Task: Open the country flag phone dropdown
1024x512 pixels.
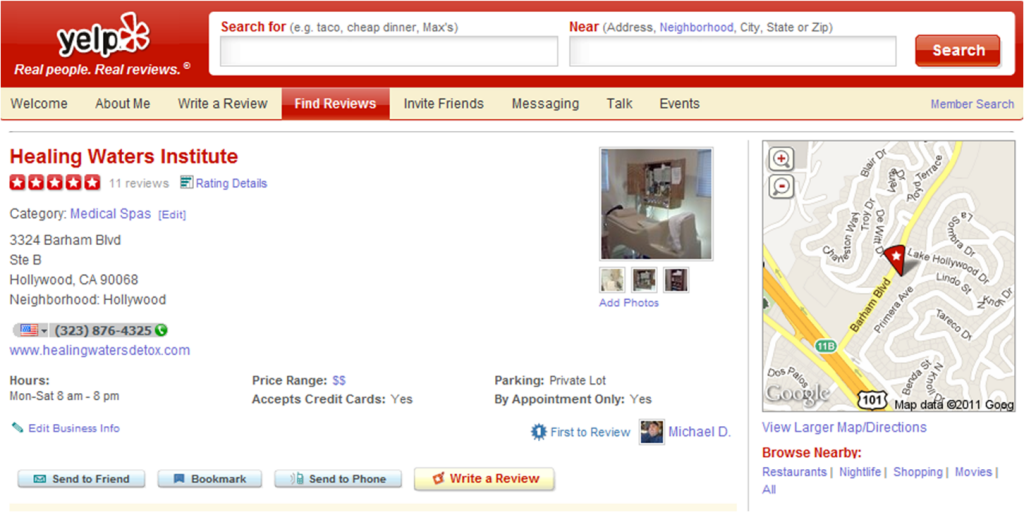Action: click(x=33, y=330)
